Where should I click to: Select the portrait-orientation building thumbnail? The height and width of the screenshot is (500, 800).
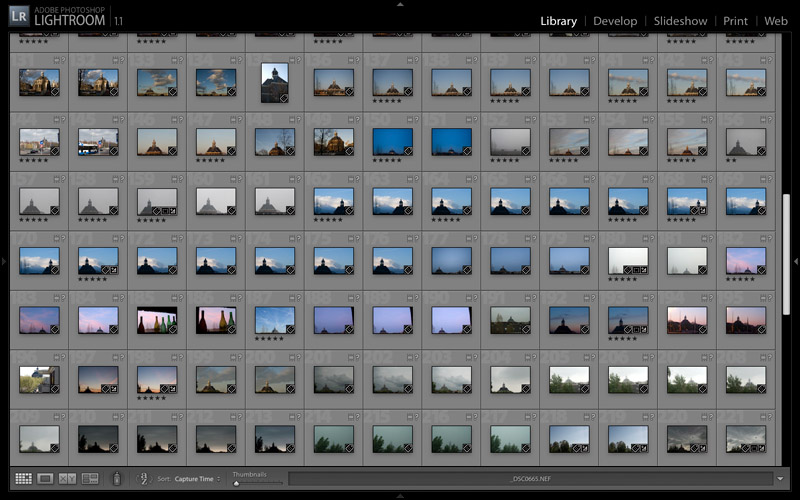(x=274, y=82)
